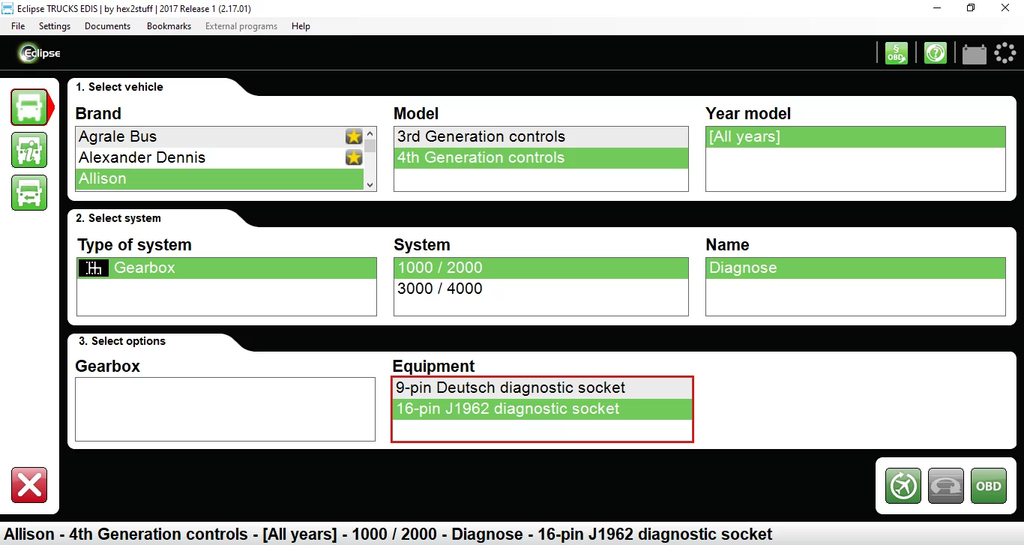Click the truck diagnostics icon in sidebar
The height and width of the screenshot is (545, 1024).
point(29,106)
